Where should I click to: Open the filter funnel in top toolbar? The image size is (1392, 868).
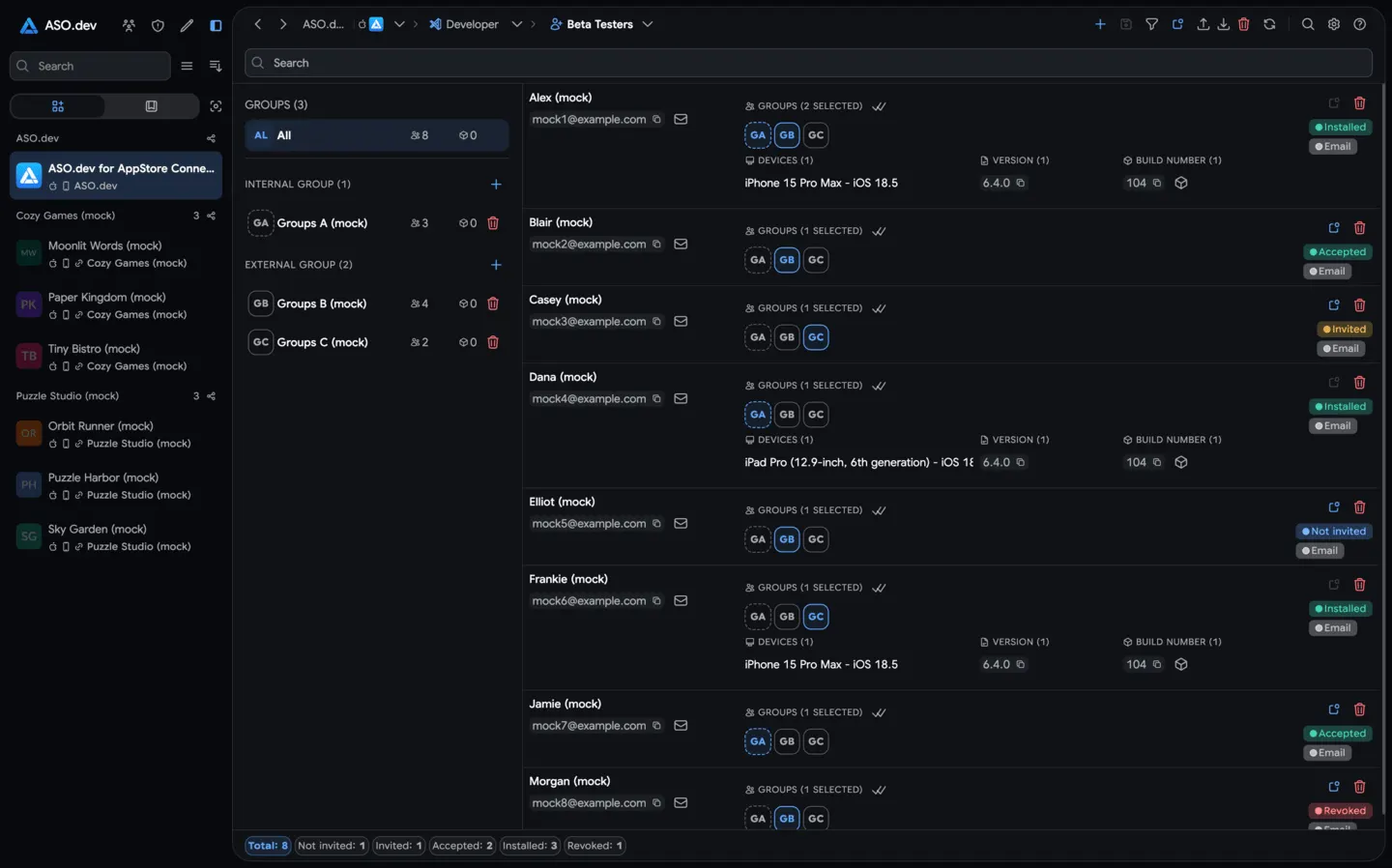click(x=1151, y=24)
